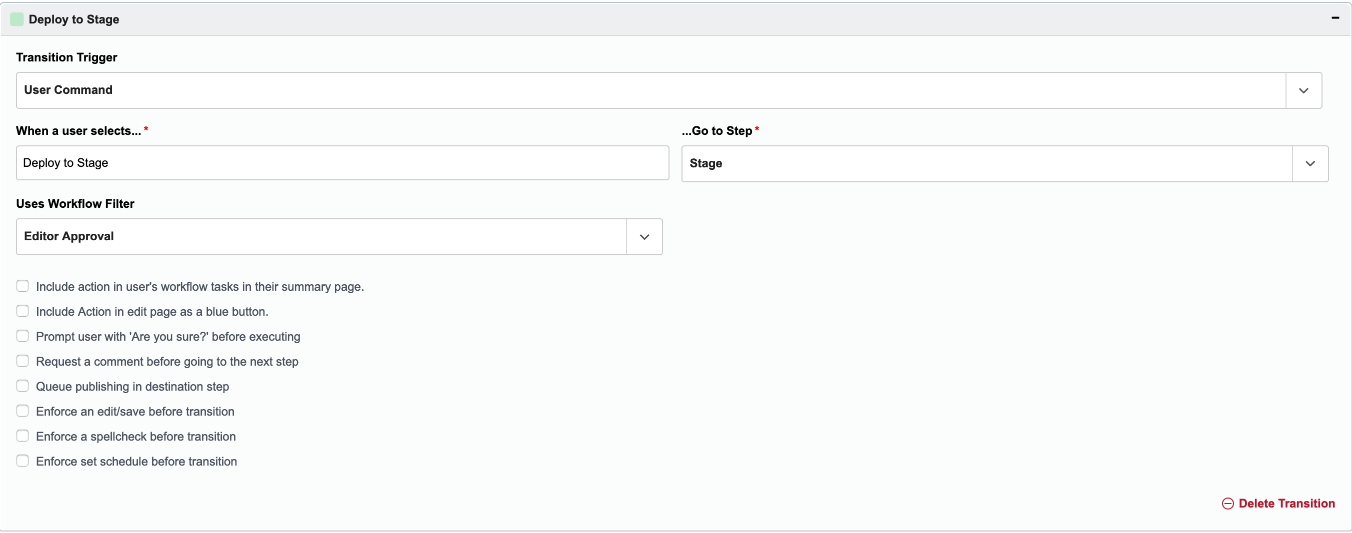Click the green Deploy to Stage color square

tap(17, 19)
